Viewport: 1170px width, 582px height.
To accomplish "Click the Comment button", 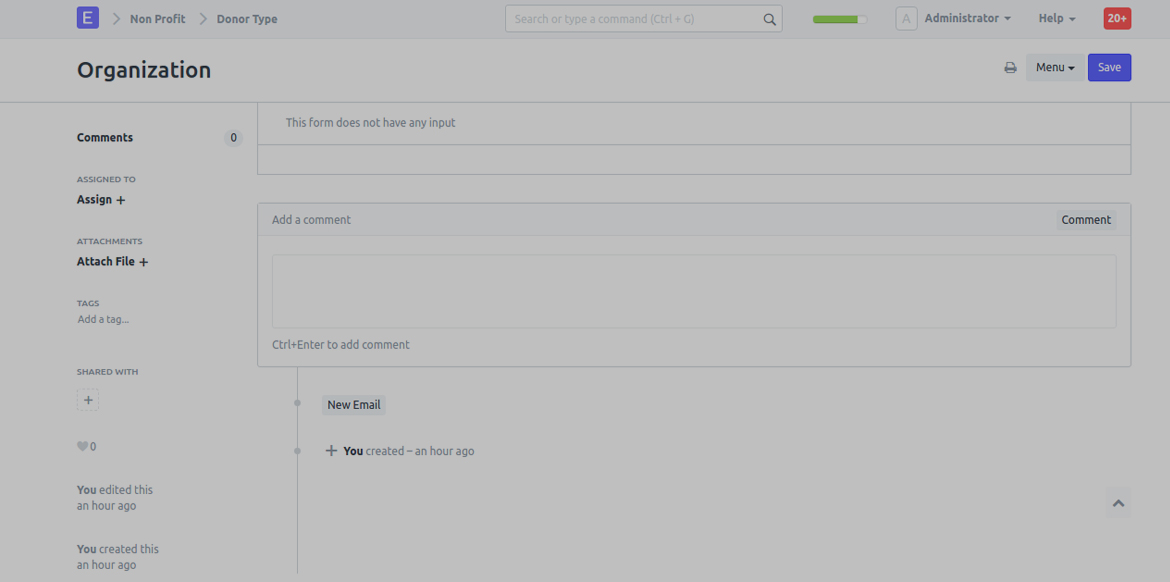I will [x=1086, y=220].
